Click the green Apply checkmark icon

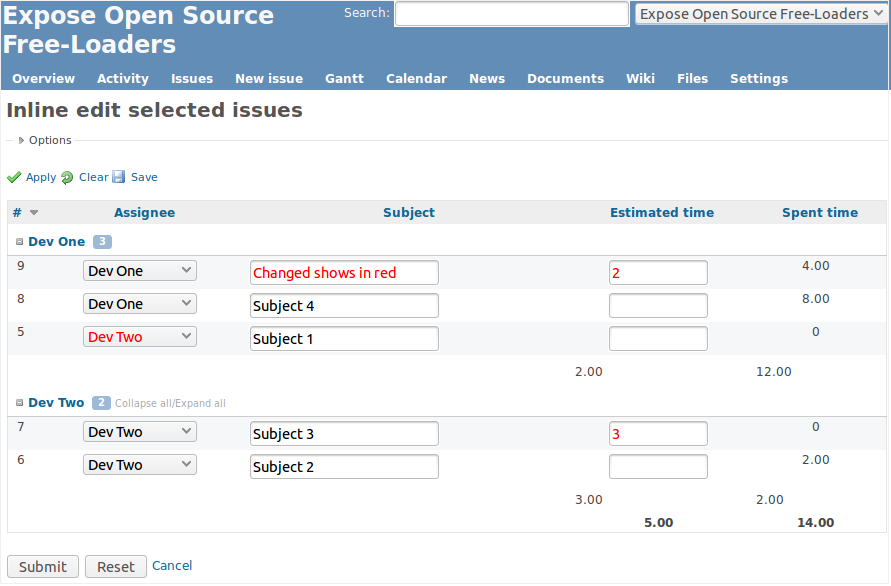coord(14,178)
